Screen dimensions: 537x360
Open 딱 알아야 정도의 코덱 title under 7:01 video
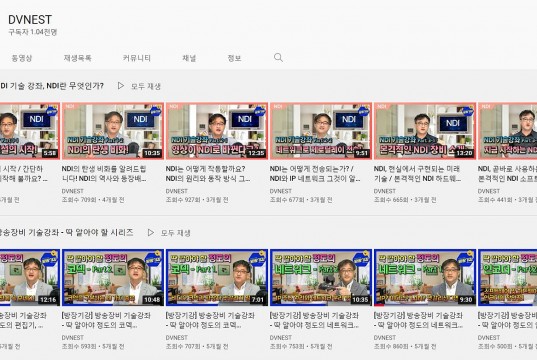point(210,320)
